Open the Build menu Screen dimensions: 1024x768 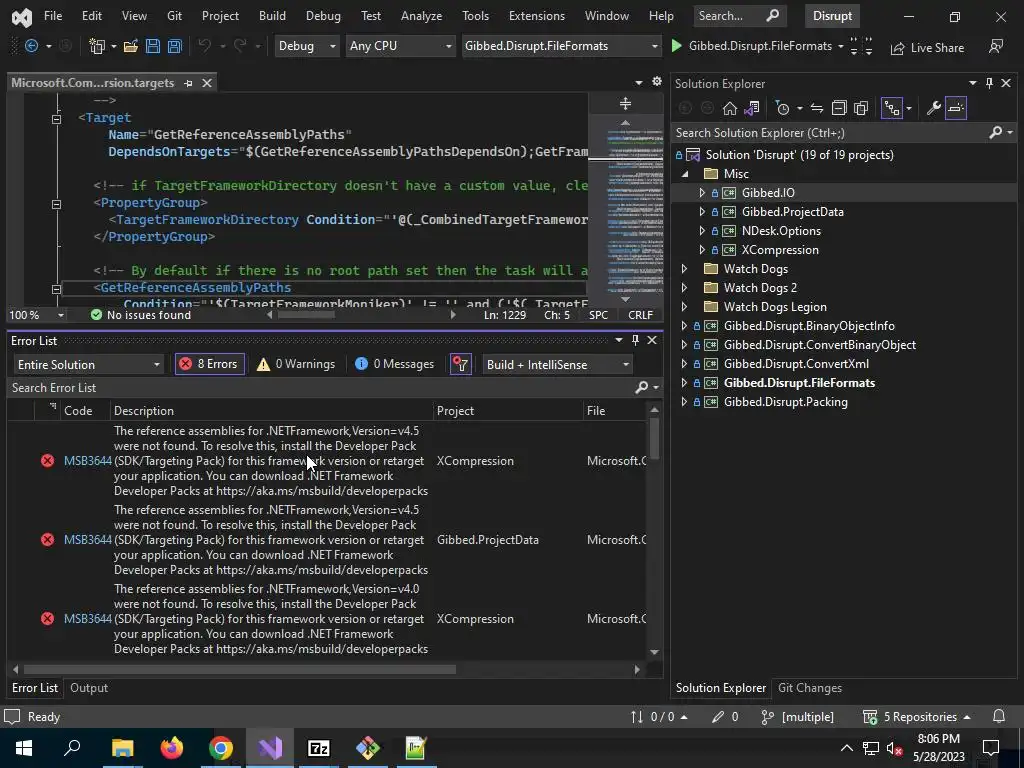click(x=272, y=16)
